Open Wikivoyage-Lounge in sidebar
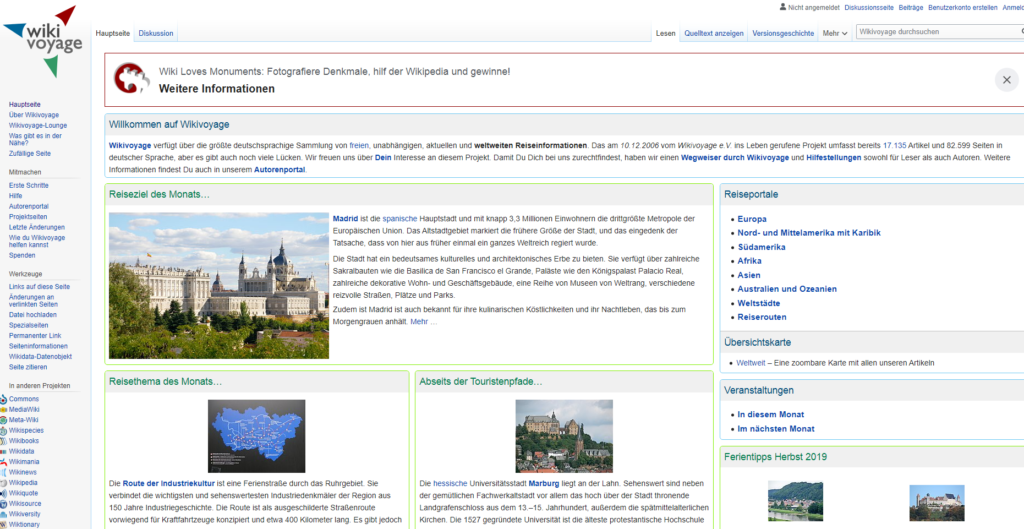This screenshot has width=1024, height=529. tap(38, 125)
